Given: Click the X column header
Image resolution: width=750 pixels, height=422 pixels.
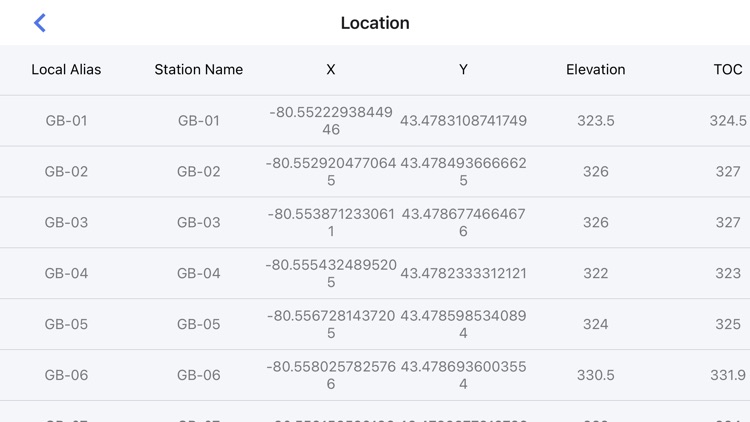Looking at the screenshot, I should click(x=331, y=70).
